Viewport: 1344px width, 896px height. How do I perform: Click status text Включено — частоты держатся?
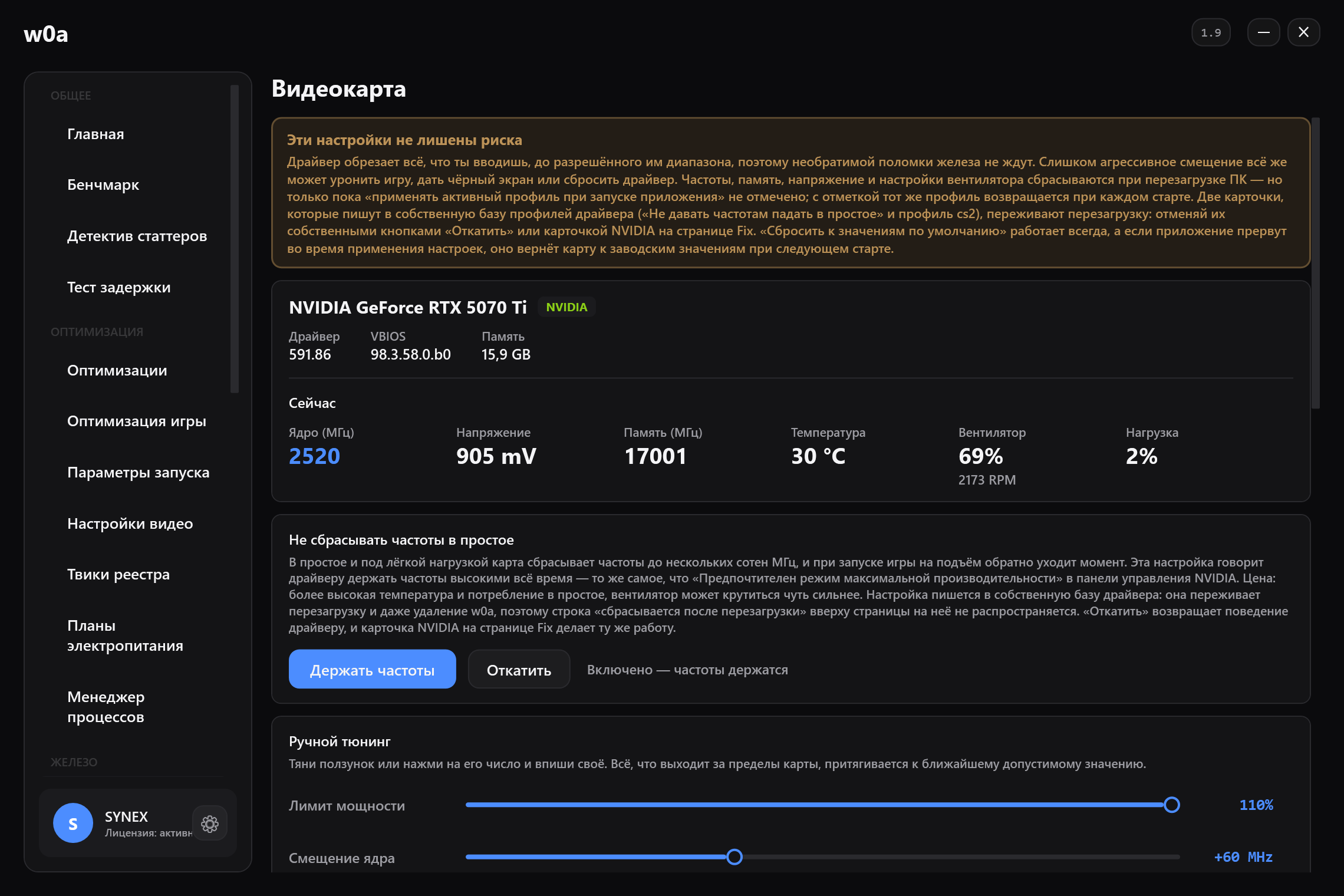click(687, 670)
